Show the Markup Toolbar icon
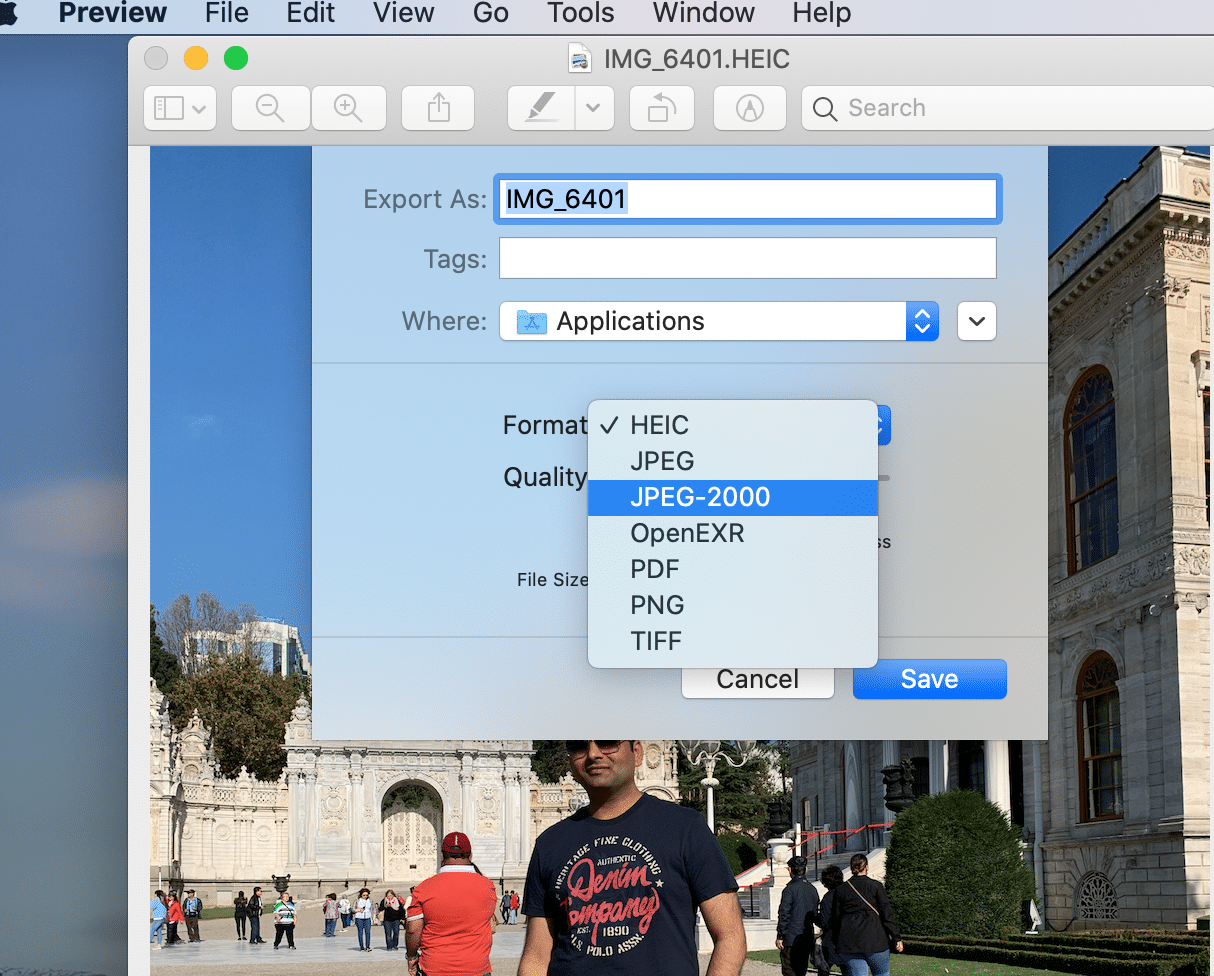Image resolution: width=1214 pixels, height=976 pixels. click(749, 108)
